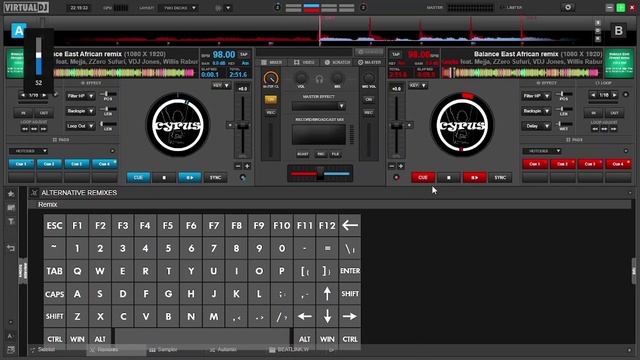Open the Sampler tab at bottom
640x360 pixels.
tap(163, 349)
